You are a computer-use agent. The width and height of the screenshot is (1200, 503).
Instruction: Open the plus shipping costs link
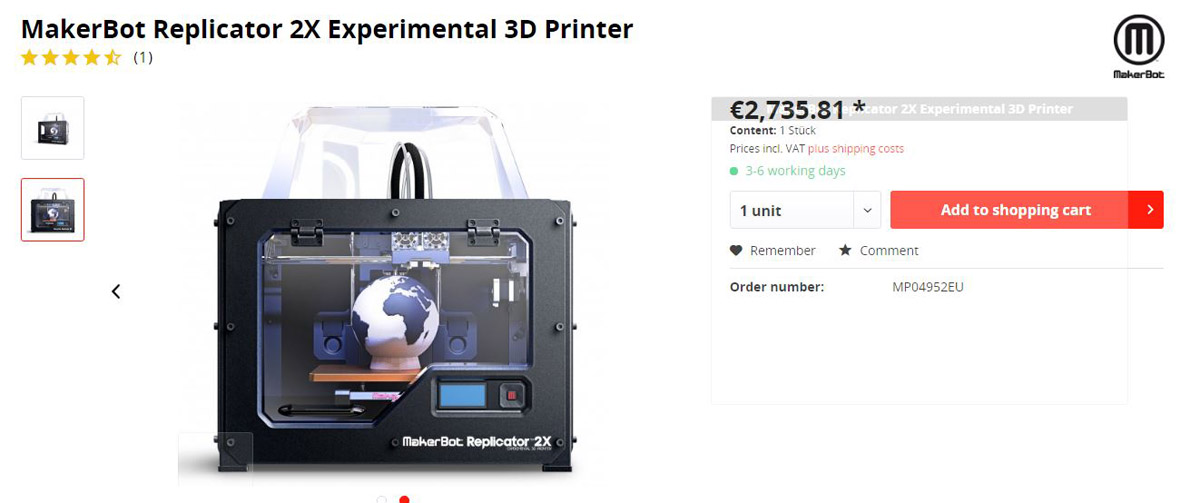[856, 148]
